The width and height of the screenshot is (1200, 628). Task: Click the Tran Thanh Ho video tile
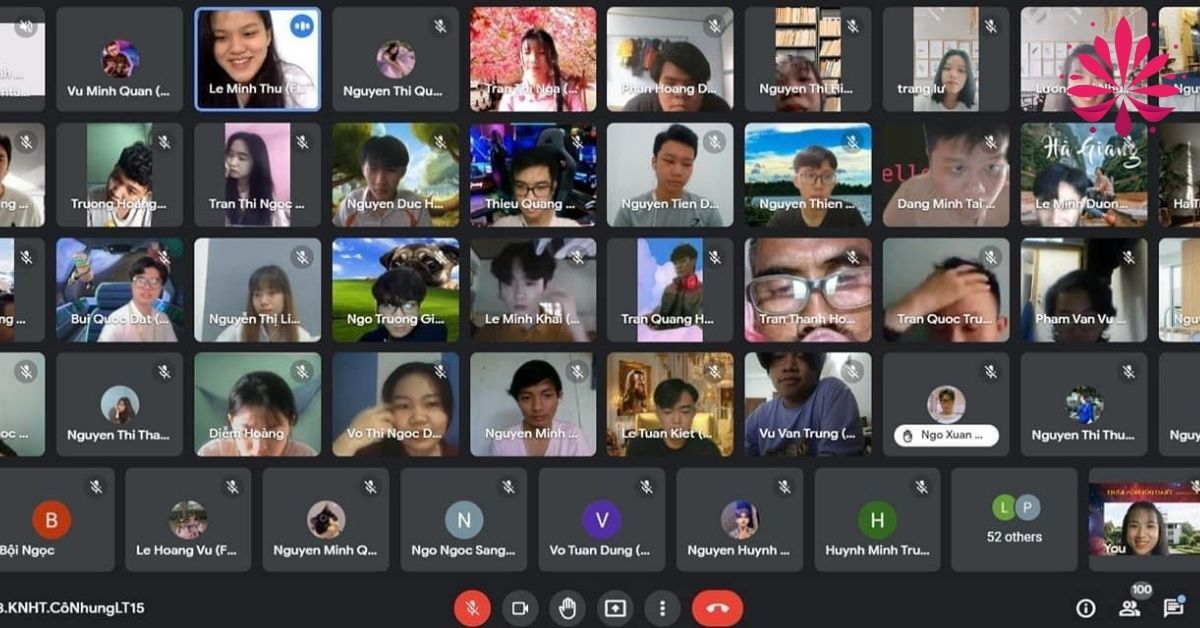[x=807, y=290]
